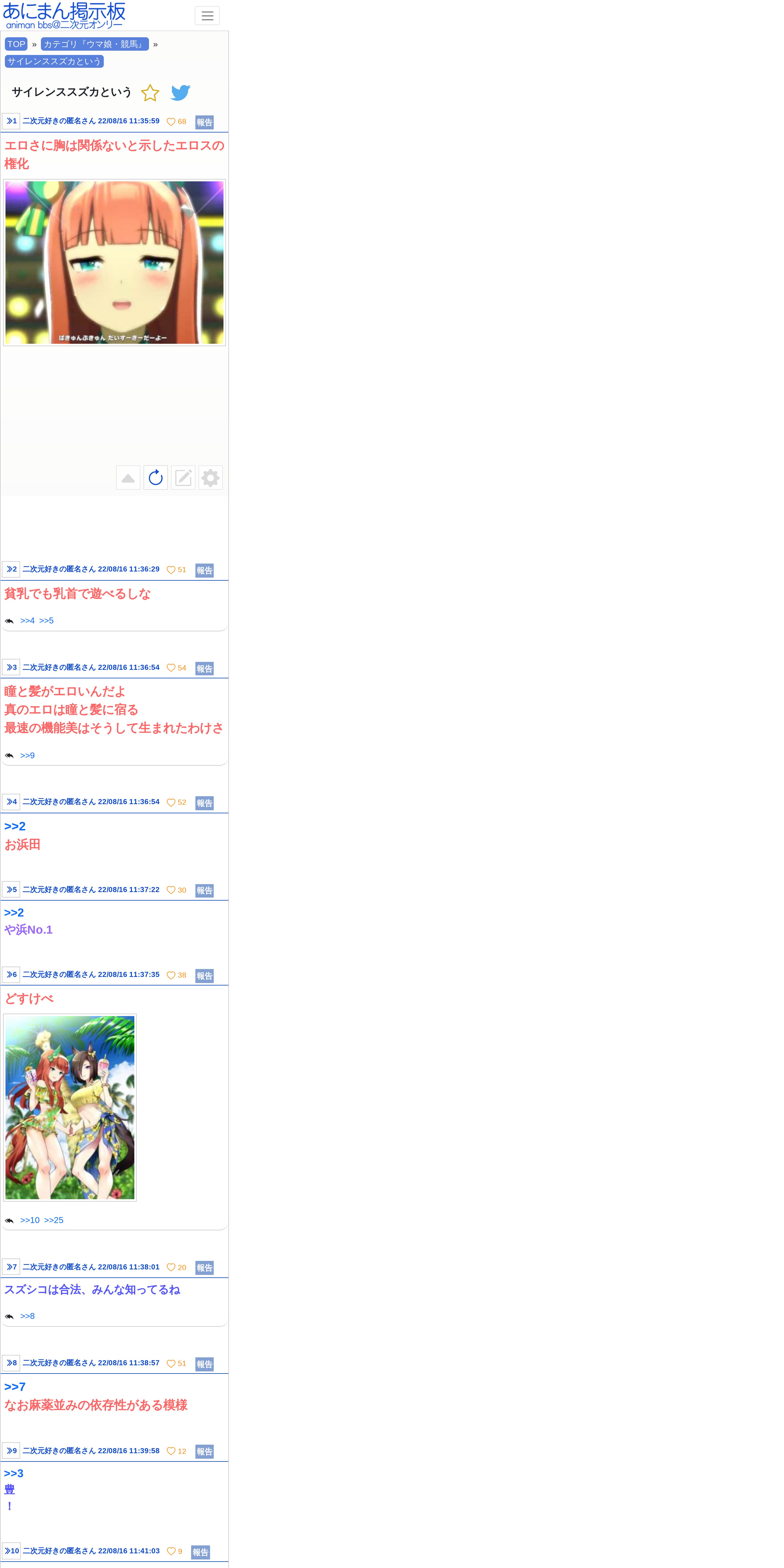Open the swimsuit illustration thumbnail
784x1568 pixels.
tap(70, 1107)
